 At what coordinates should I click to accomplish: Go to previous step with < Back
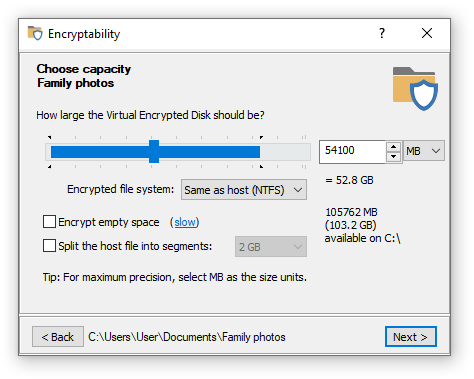pos(58,337)
